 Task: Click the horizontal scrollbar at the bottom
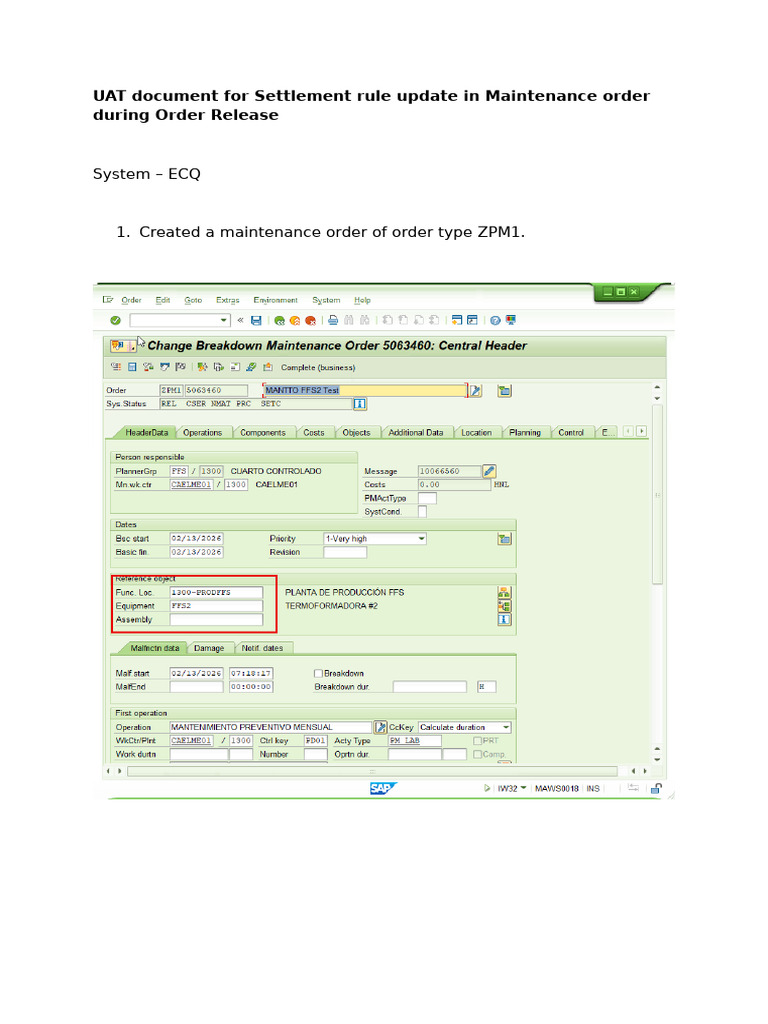point(372,771)
